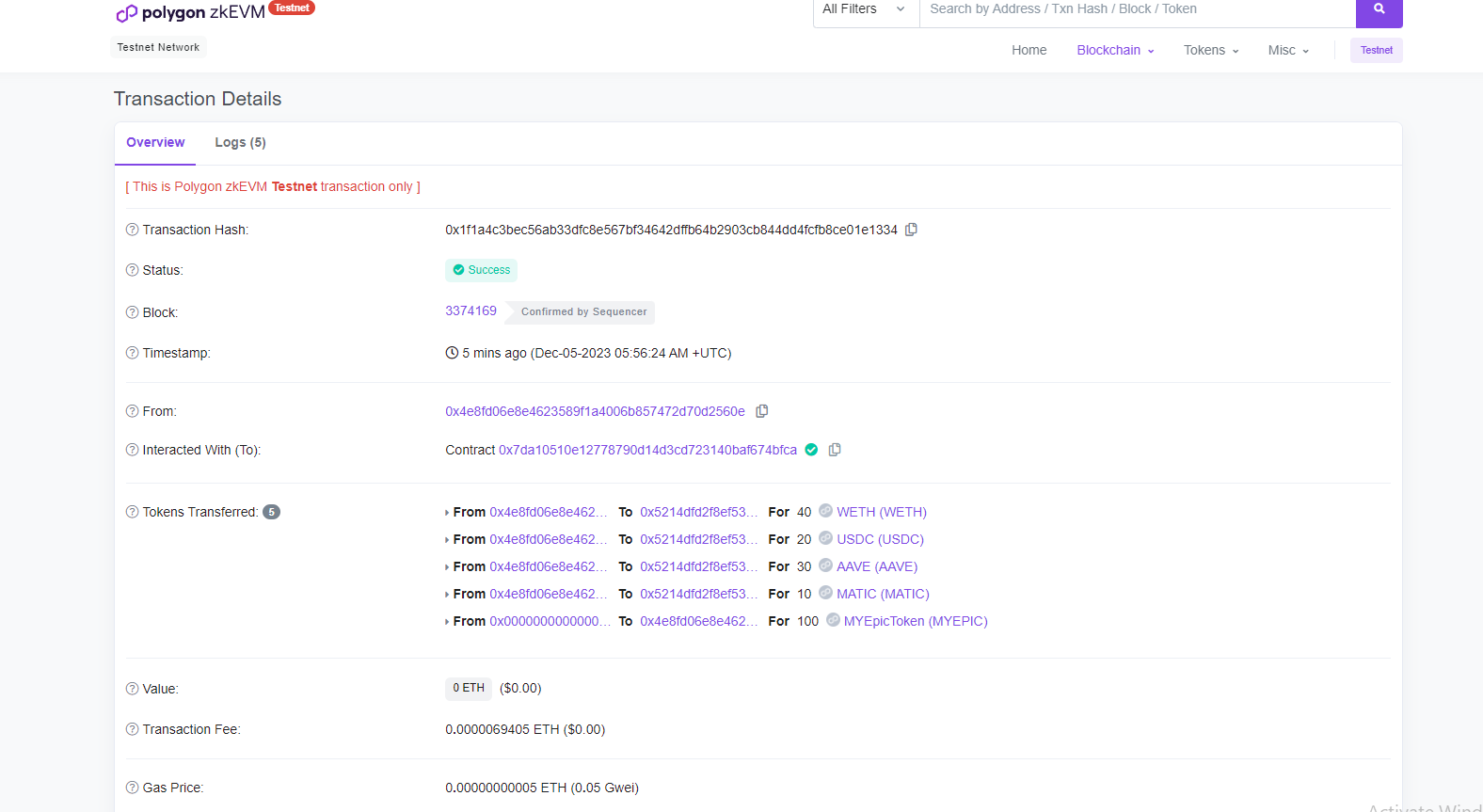Open the USDC (USDC) token link
This screenshot has height=812, width=1483.
tap(880, 539)
